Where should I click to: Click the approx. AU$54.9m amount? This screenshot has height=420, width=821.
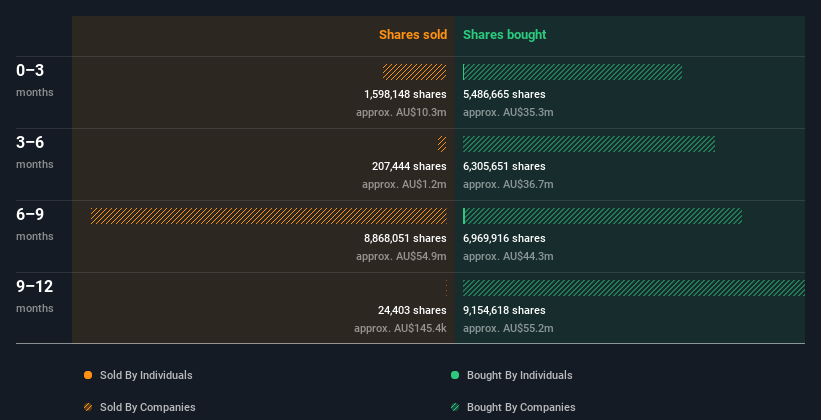click(x=401, y=256)
